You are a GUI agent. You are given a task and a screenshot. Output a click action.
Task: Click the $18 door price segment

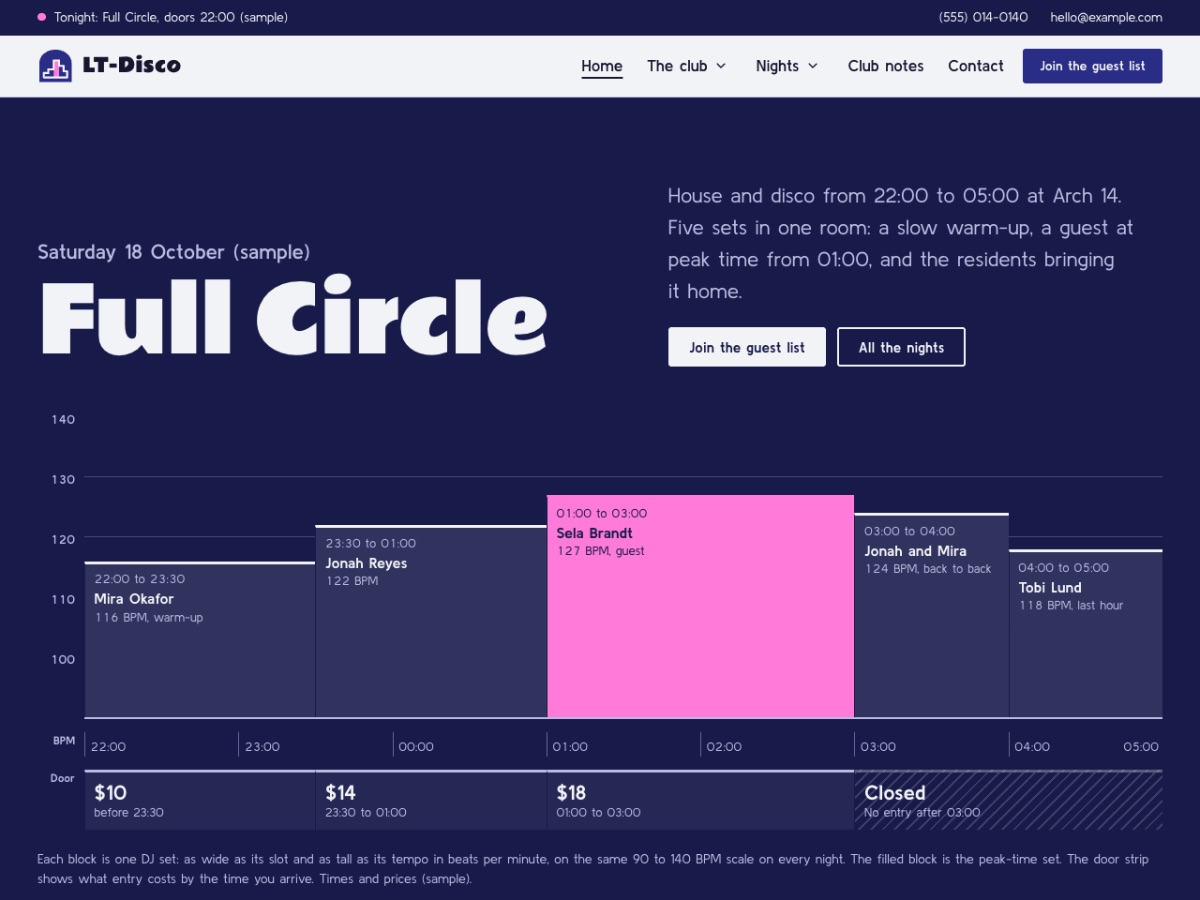pyautogui.click(x=700, y=800)
